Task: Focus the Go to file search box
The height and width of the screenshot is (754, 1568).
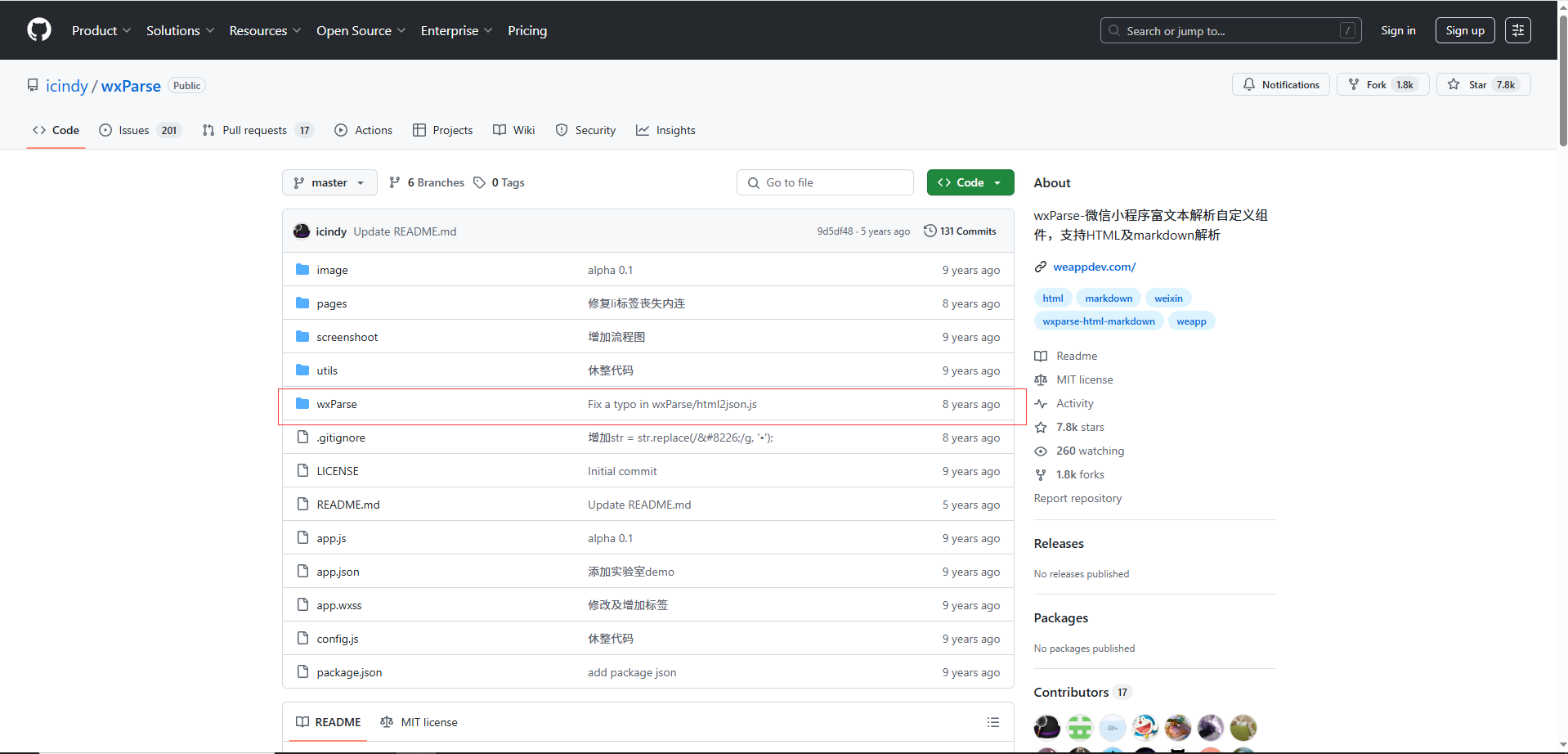Action: [825, 182]
